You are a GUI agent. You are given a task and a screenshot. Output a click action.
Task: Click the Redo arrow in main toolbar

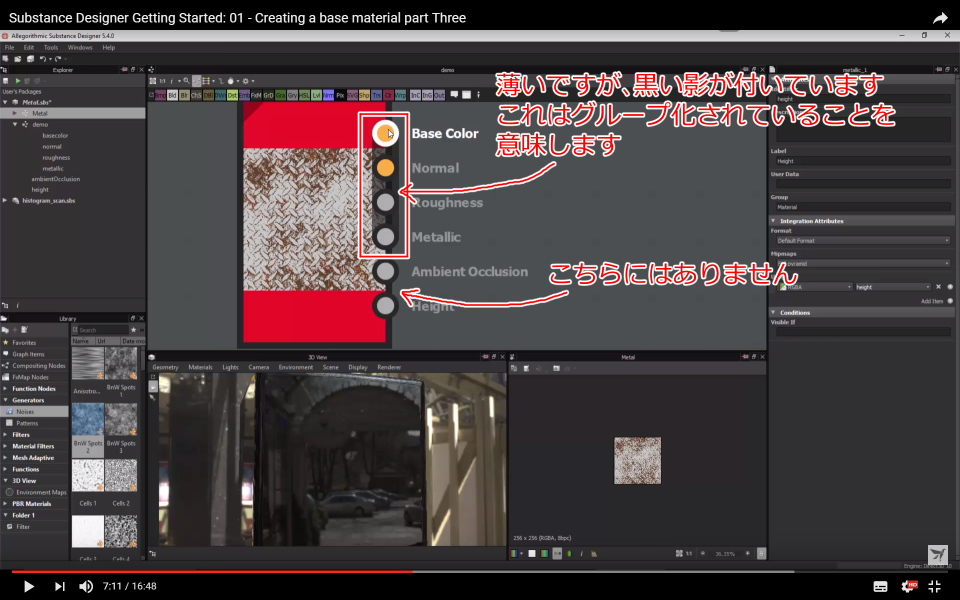pyautogui.click(x=58, y=59)
